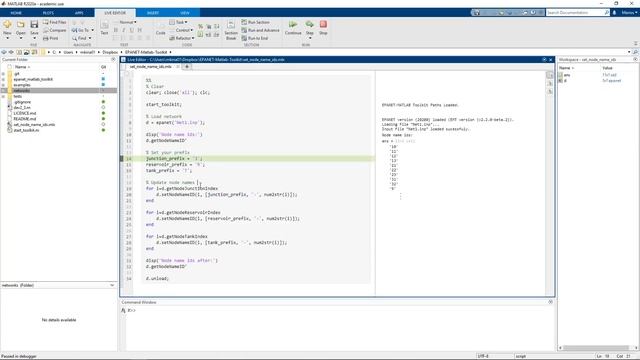
Task: Show output inline view icon
Action: point(550,83)
